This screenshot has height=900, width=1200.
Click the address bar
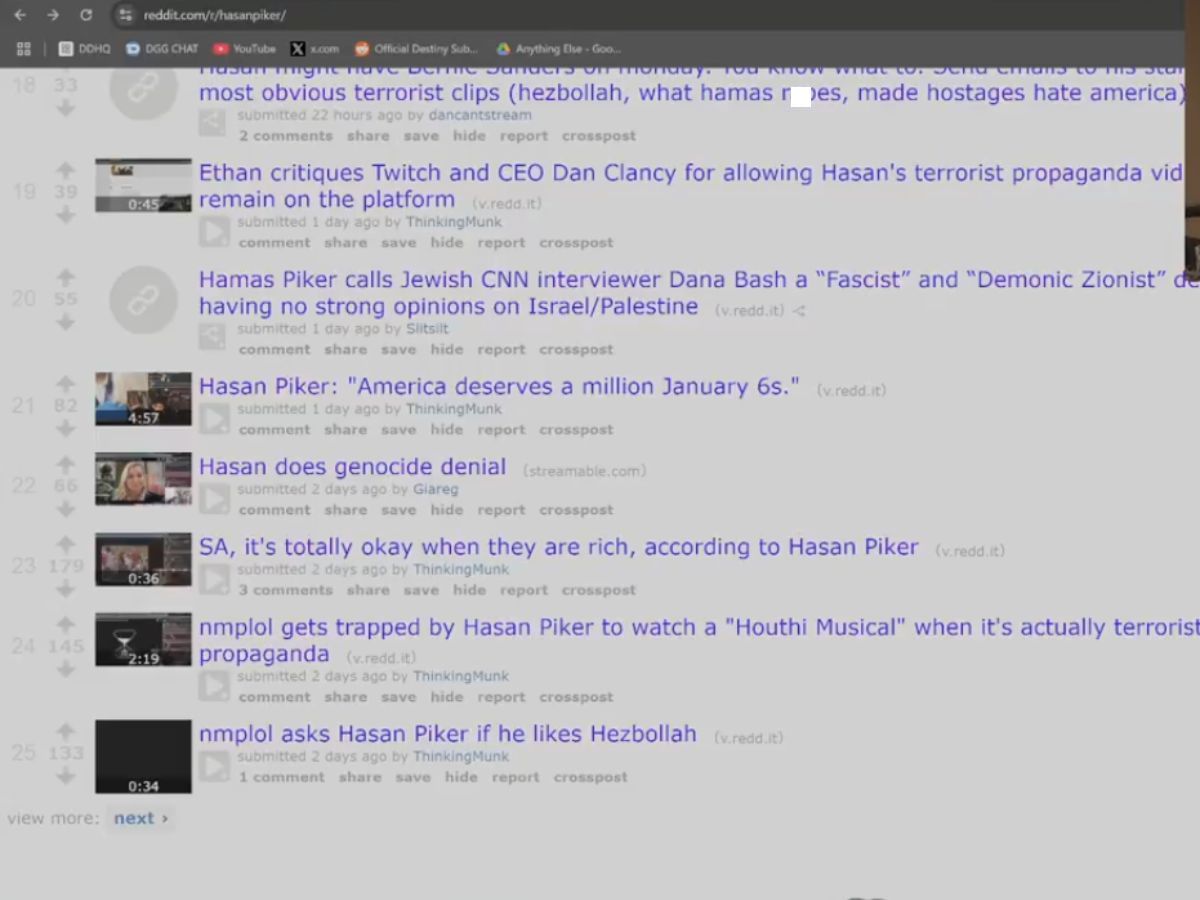pyautogui.click(x=400, y=15)
